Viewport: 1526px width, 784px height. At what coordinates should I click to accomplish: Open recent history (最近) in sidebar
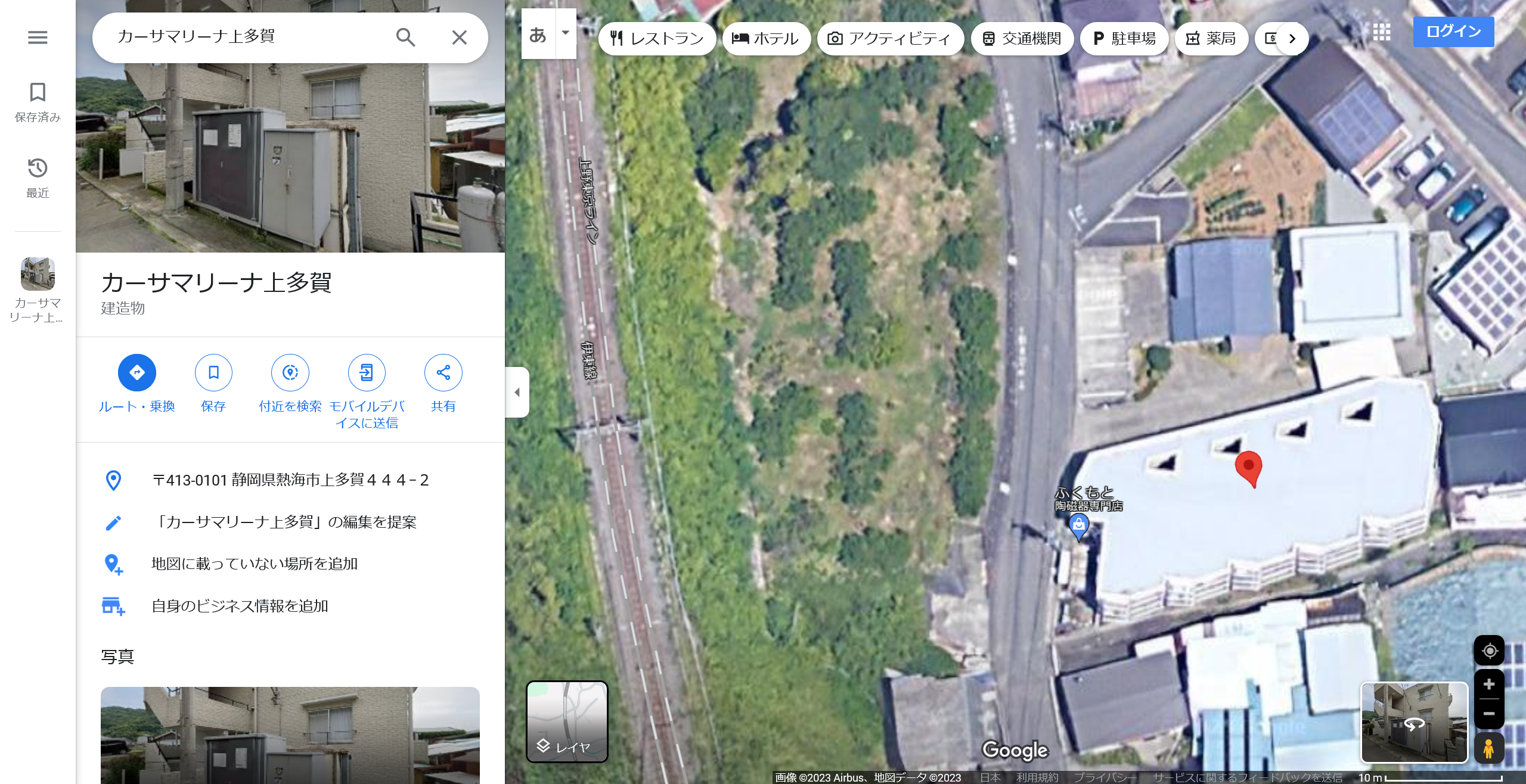pyautogui.click(x=38, y=178)
